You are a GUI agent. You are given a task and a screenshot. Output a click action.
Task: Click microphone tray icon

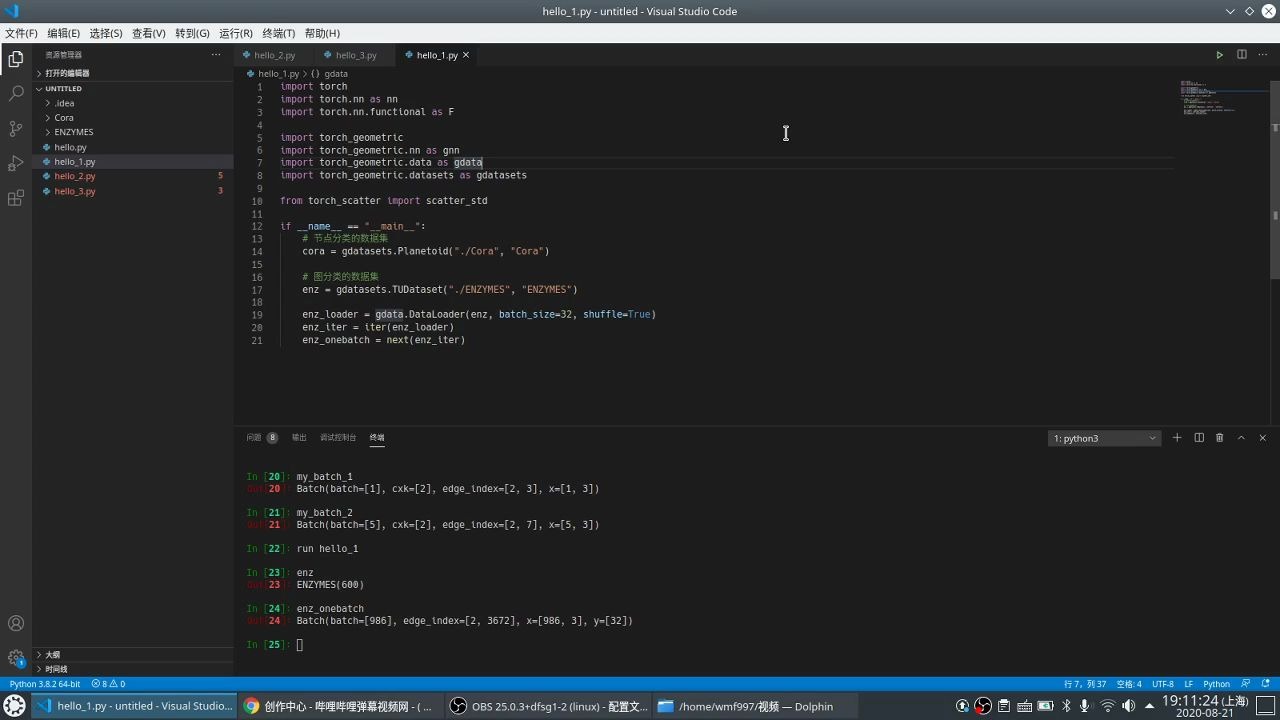click(x=1085, y=706)
